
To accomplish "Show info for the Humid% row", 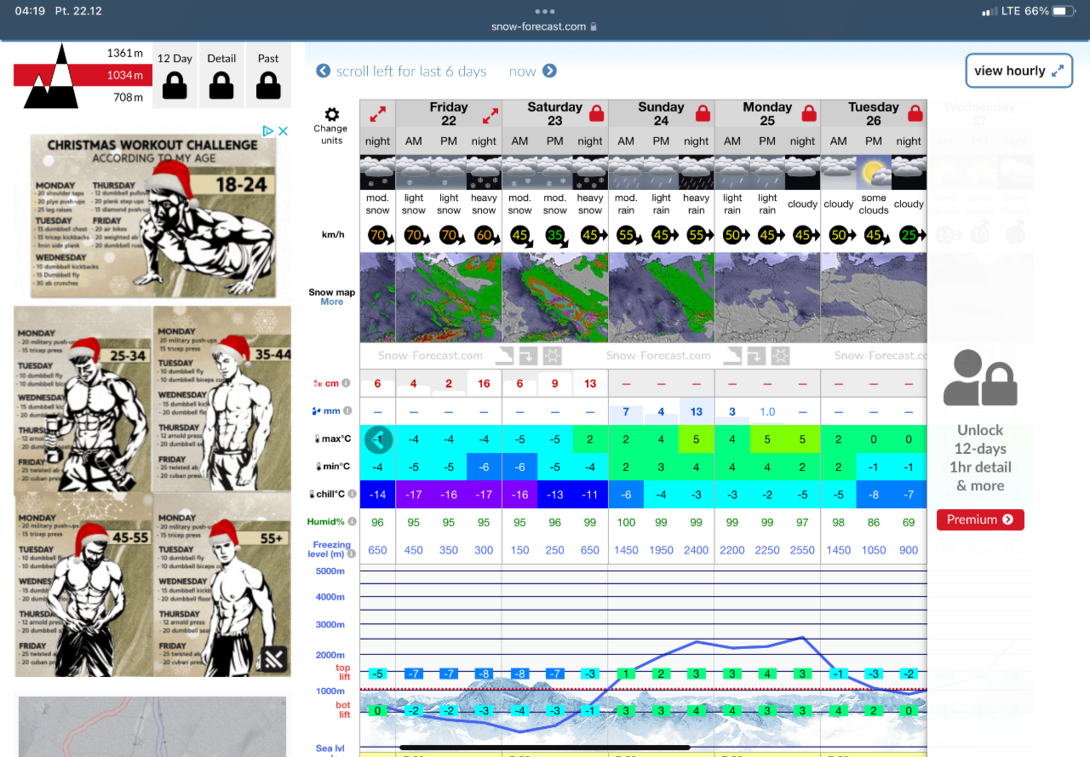I will [352, 521].
